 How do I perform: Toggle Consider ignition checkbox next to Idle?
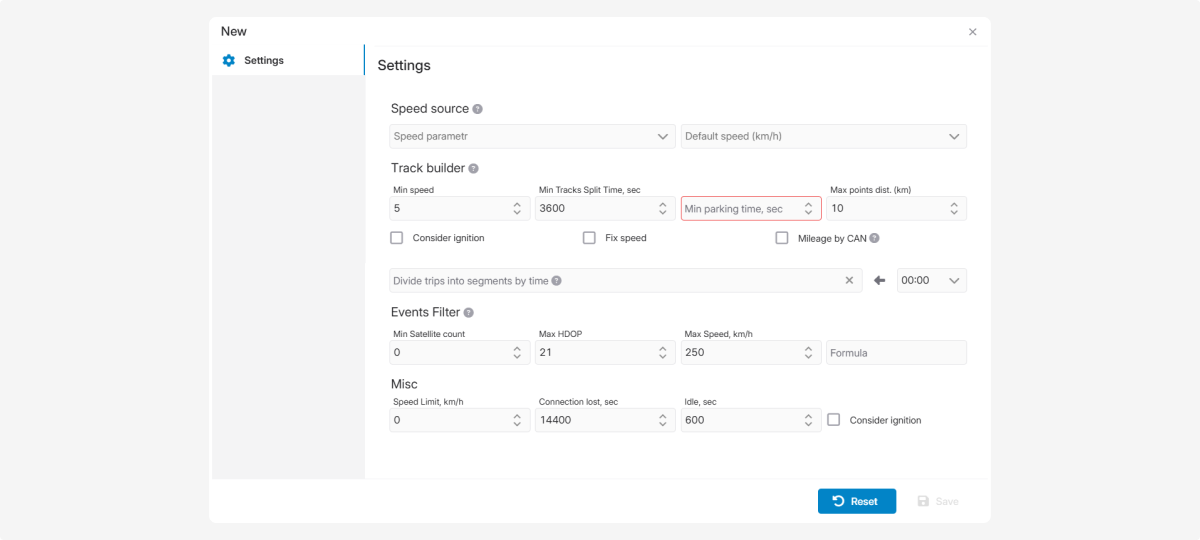coord(833,420)
